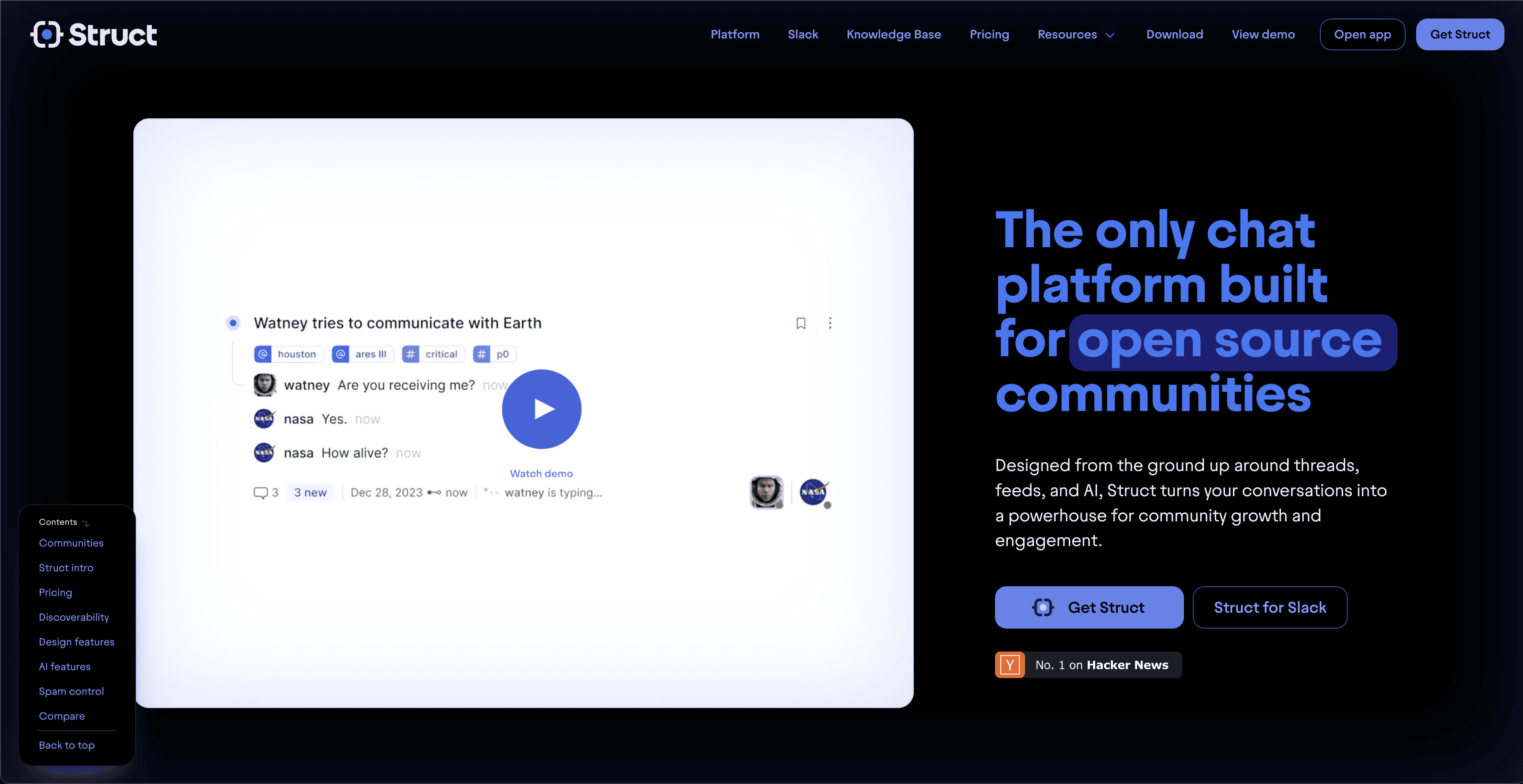The width and height of the screenshot is (1523, 784).
Task: Click the astronaut avatar at thread bottom right
Action: pyautogui.click(x=766, y=492)
